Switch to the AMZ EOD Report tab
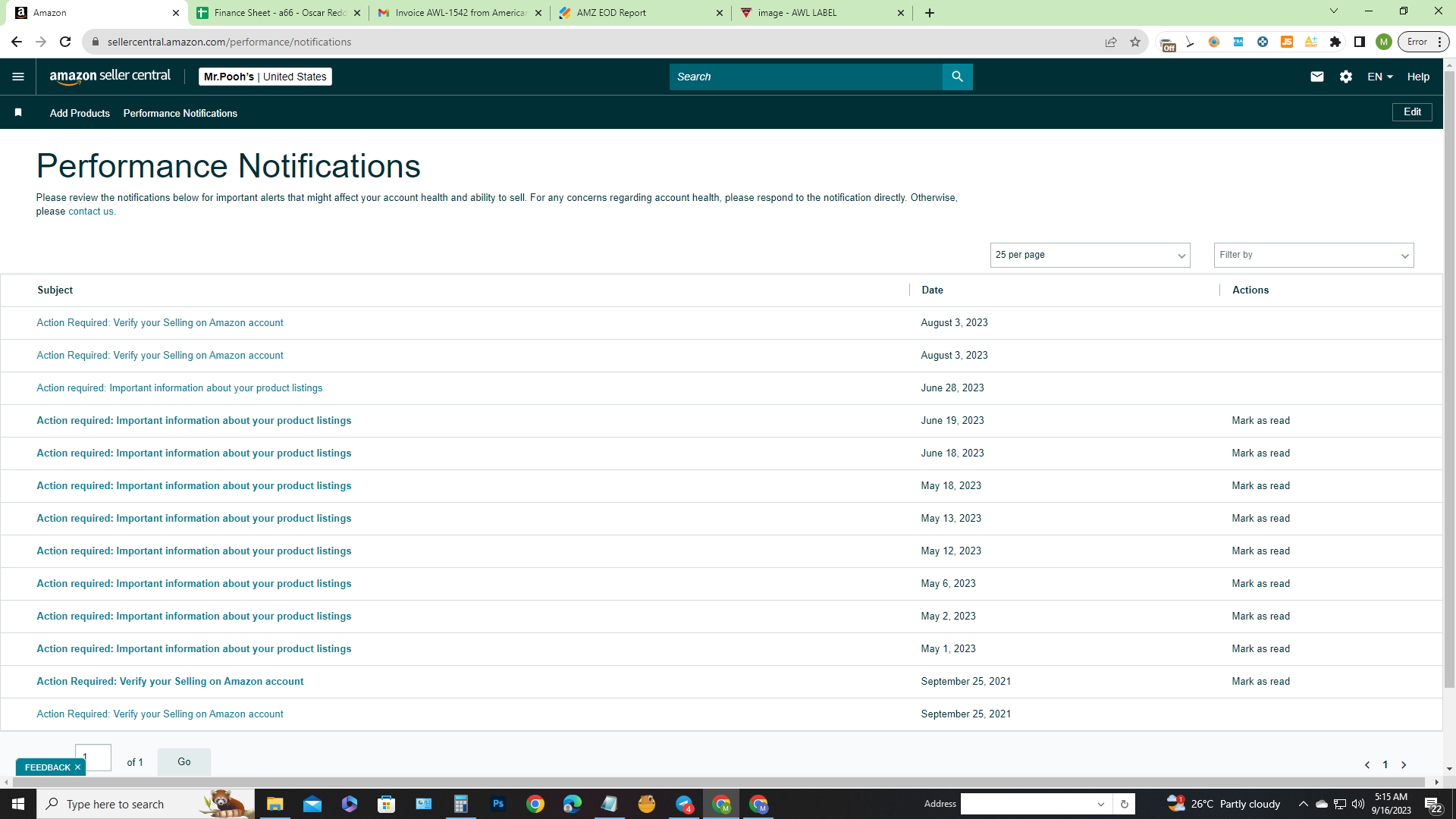This screenshot has height=819, width=1456. 641,13
